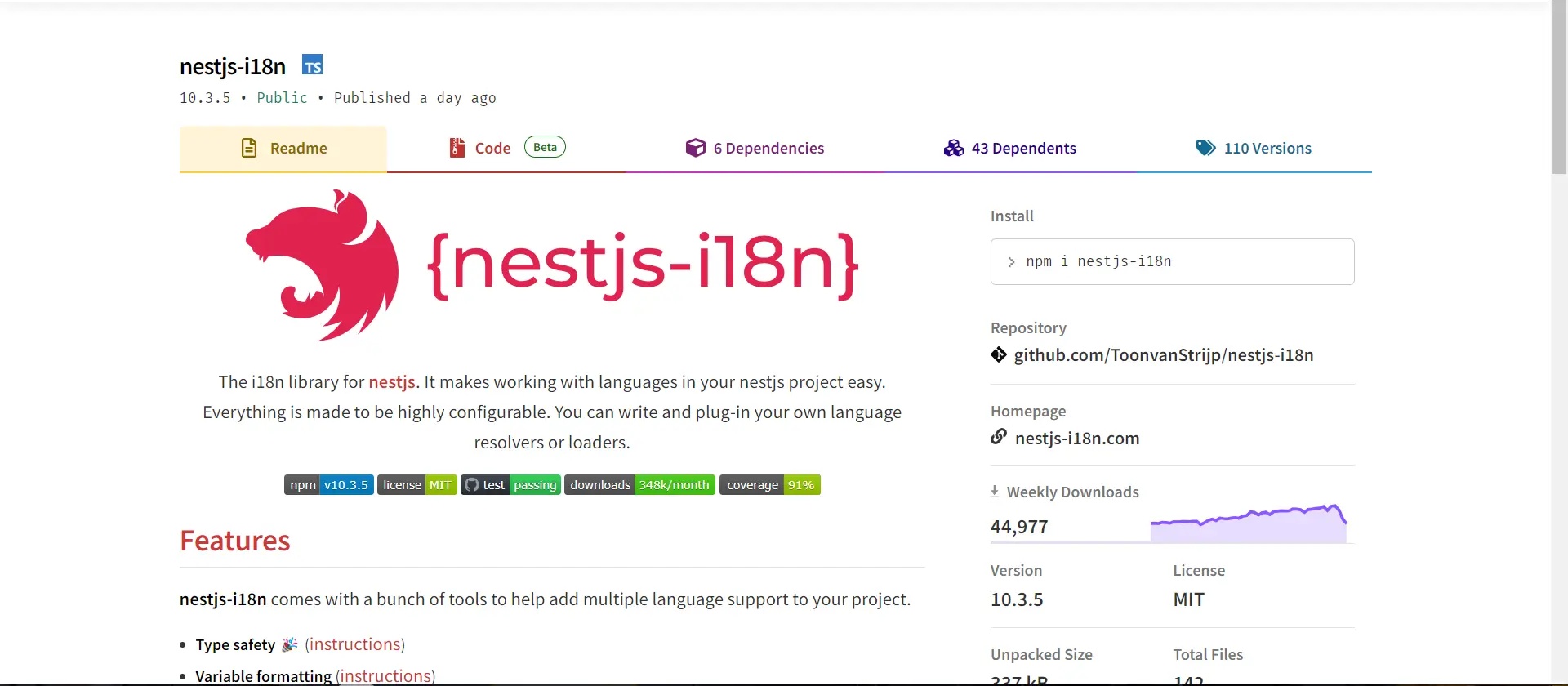
Task: Click the Dependents cubes icon
Action: (953, 148)
